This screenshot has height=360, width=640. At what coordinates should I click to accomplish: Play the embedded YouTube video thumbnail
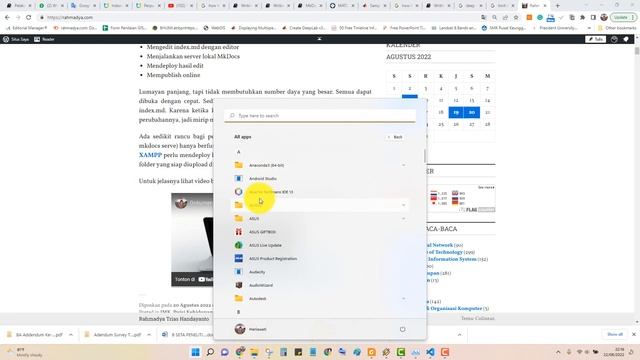coord(192,240)
